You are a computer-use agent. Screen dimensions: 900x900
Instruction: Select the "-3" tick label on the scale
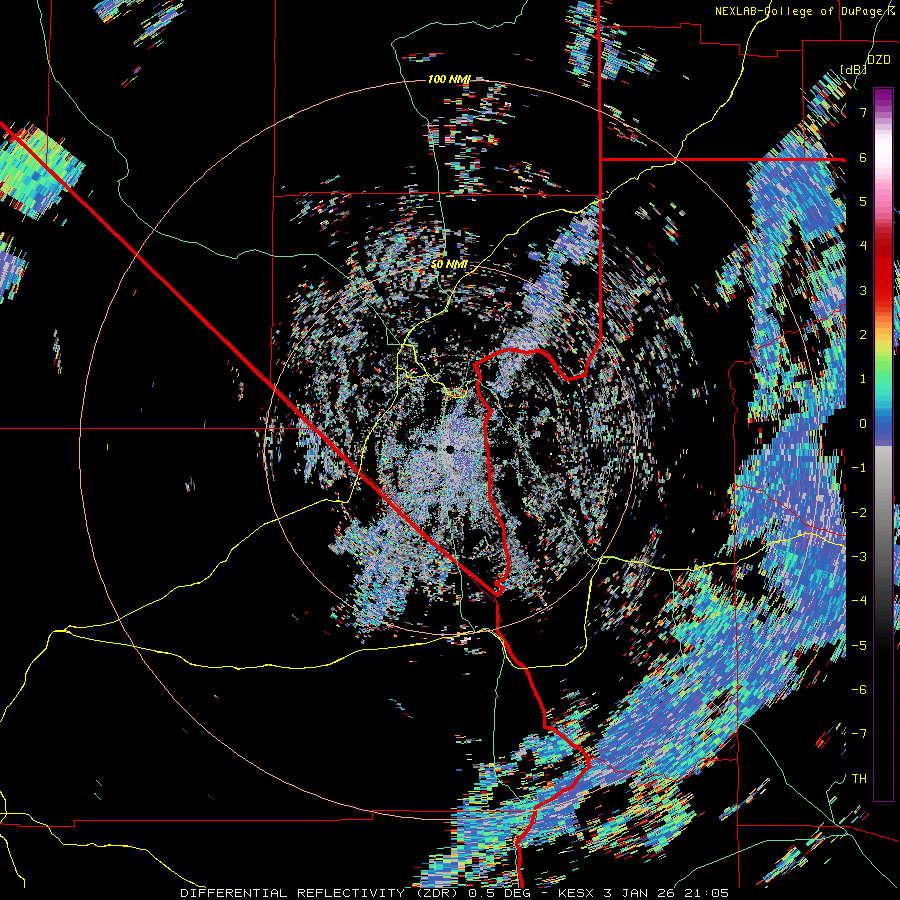coord(859,556)
